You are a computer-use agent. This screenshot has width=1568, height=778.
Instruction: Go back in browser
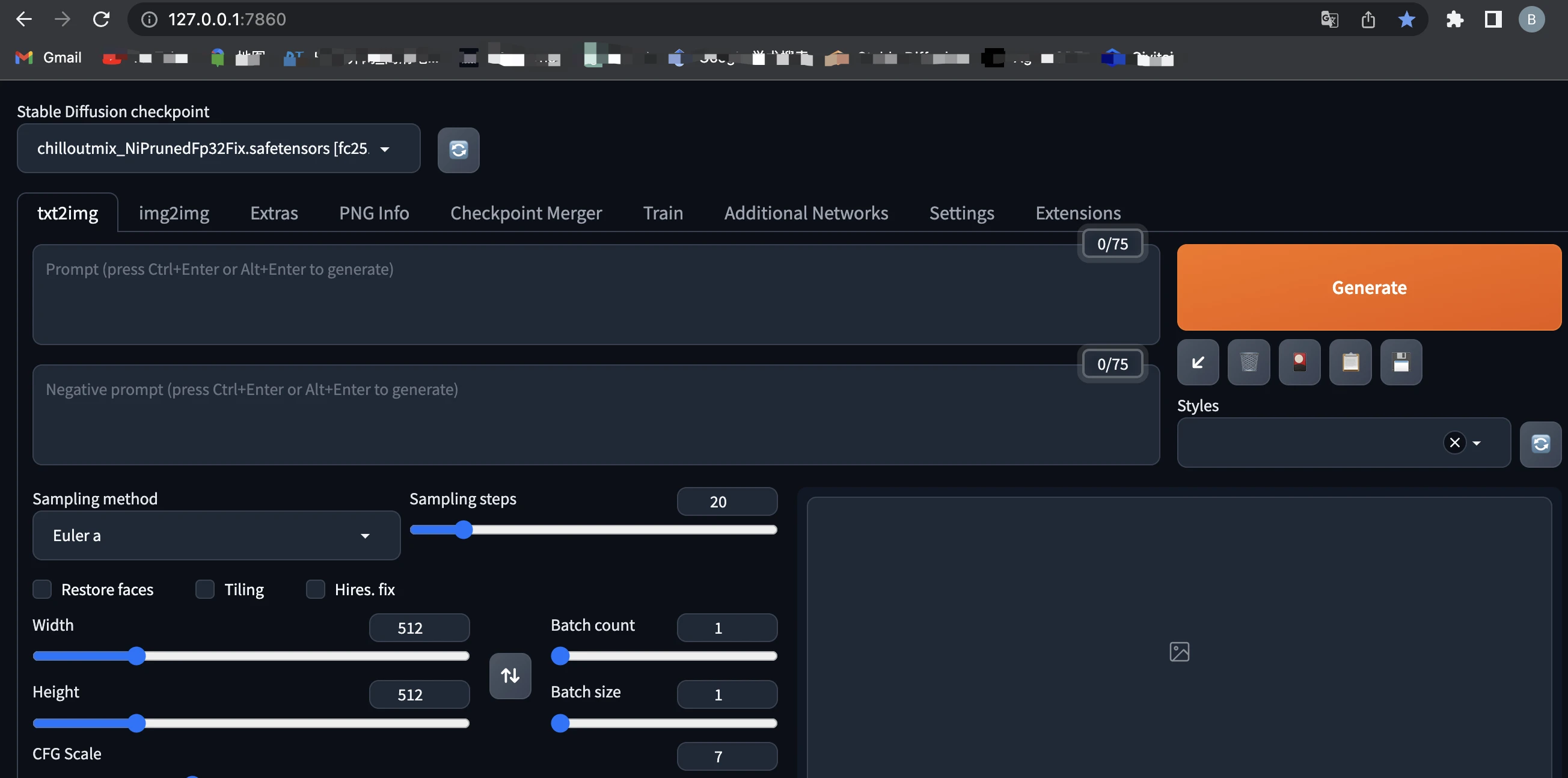coord(24,19)
